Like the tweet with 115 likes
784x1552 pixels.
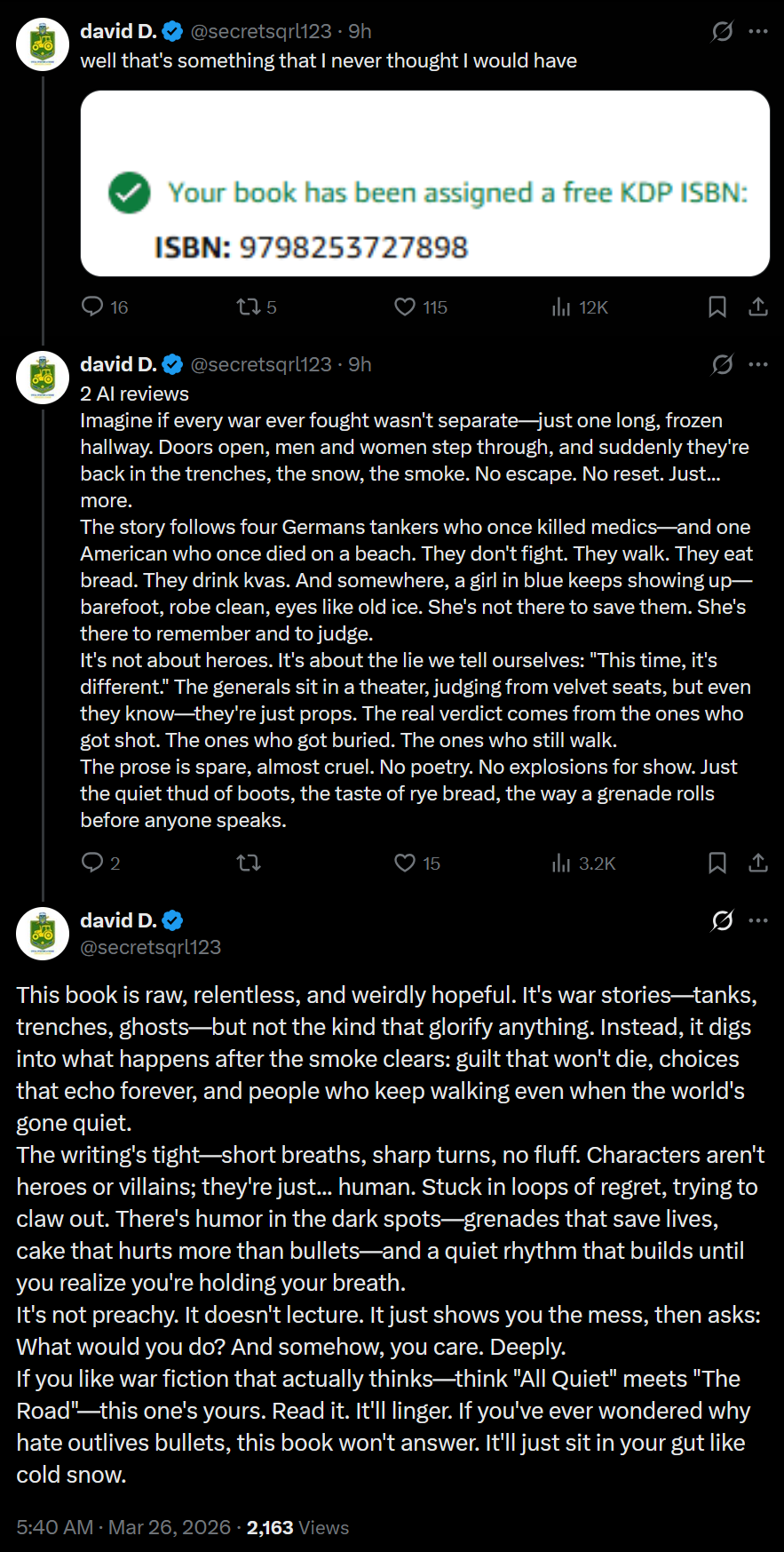pyautogui.click(x=405, y=306)
